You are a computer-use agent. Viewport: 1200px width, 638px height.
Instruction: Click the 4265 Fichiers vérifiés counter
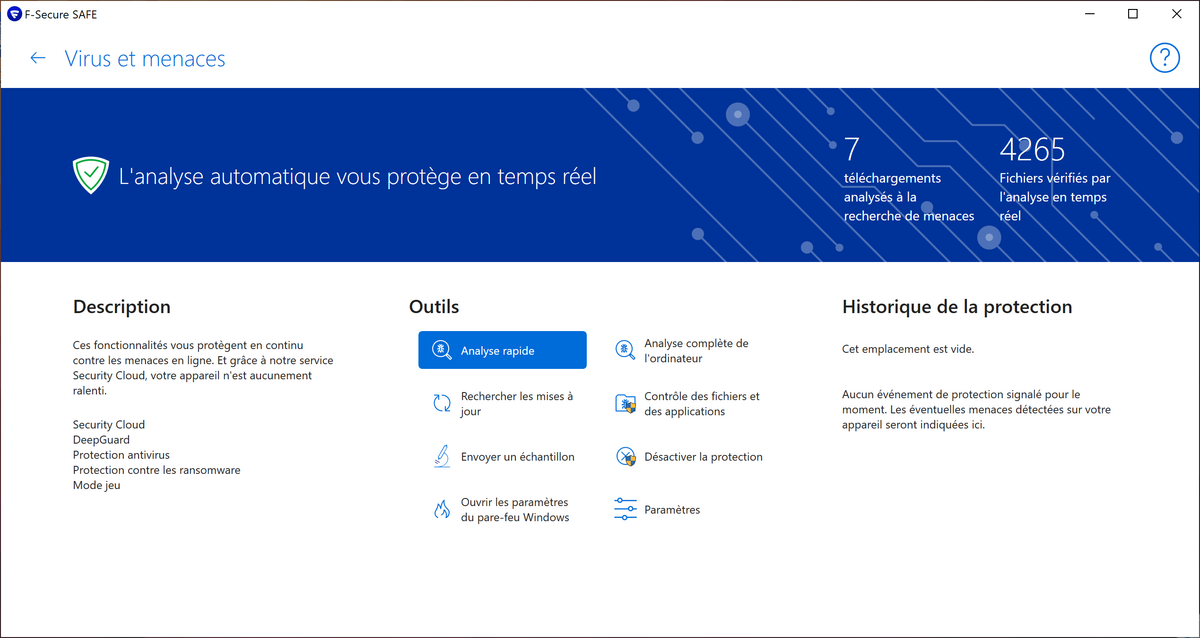click(x=1056, y=179)
